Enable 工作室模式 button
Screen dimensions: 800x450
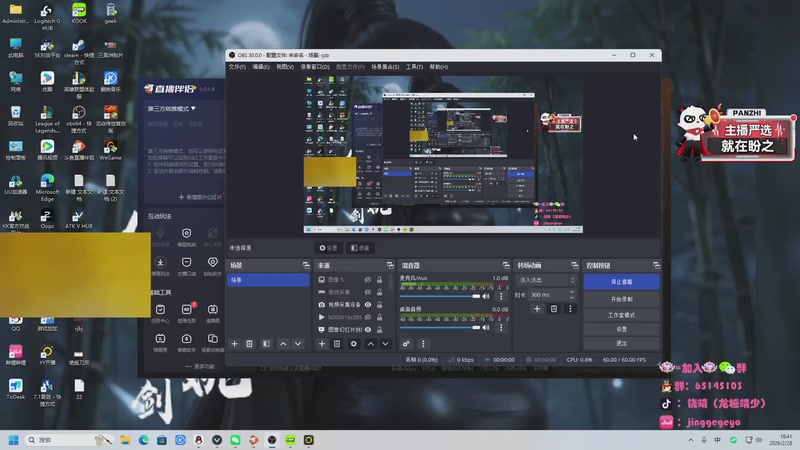[621, 315]
